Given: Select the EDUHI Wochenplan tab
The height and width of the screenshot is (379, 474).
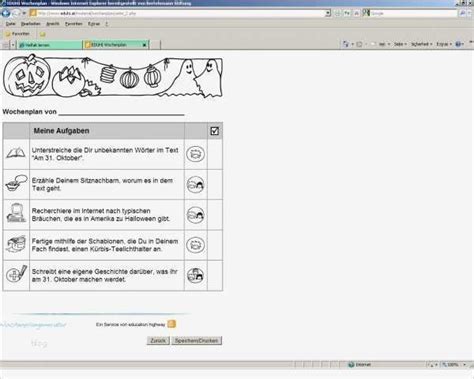Looking at the screenshot, I should 112,45.
